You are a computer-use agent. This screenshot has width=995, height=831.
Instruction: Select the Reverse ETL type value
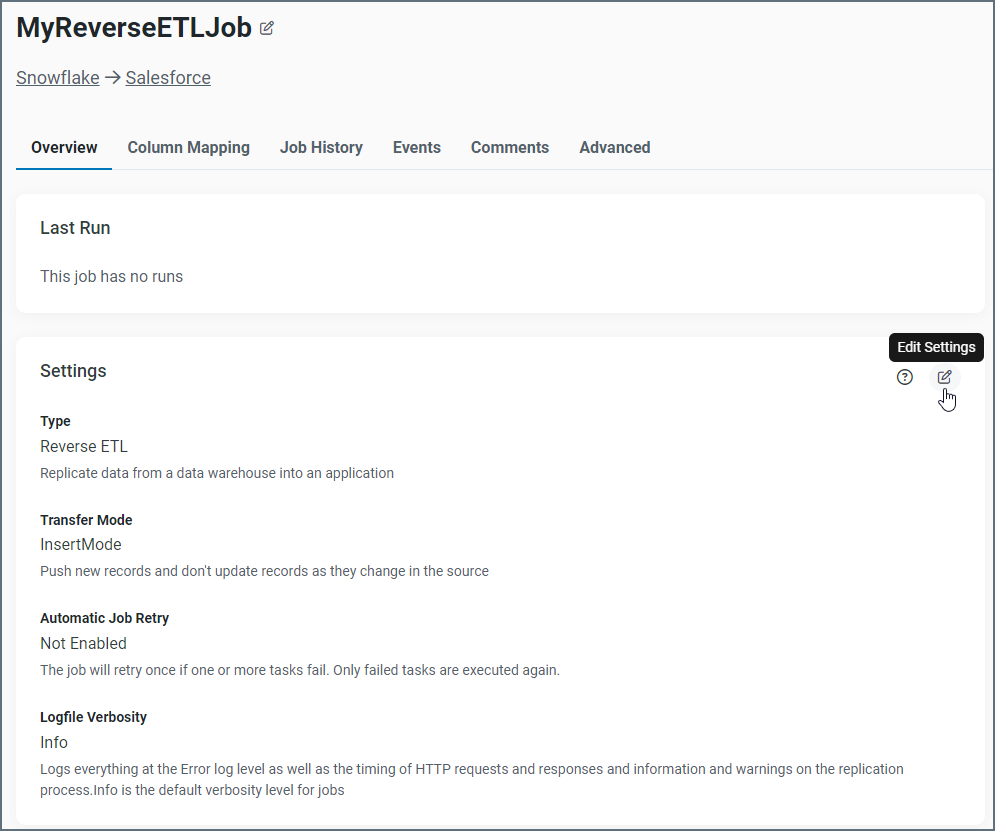84,446
